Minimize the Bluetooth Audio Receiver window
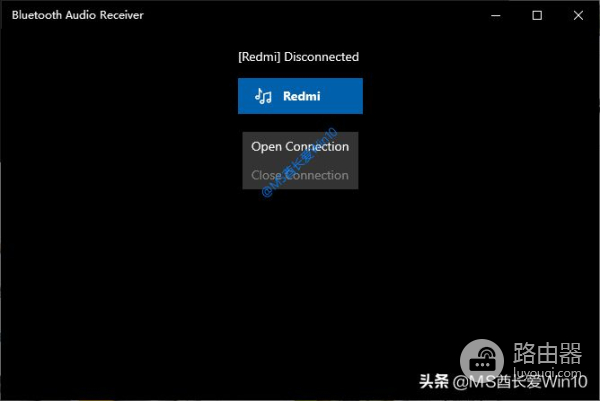Viewport: 600px width, 401px height. tap(496, 15)
